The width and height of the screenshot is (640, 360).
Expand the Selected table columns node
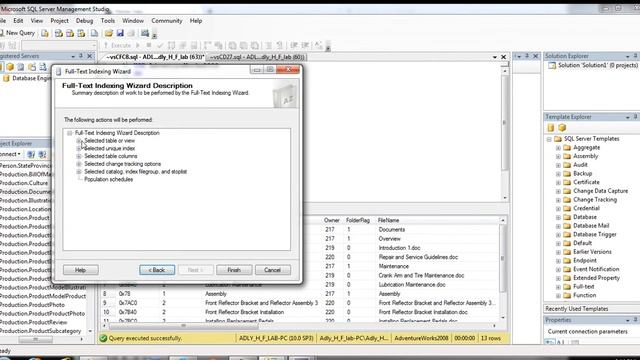(x=79, y=156)
